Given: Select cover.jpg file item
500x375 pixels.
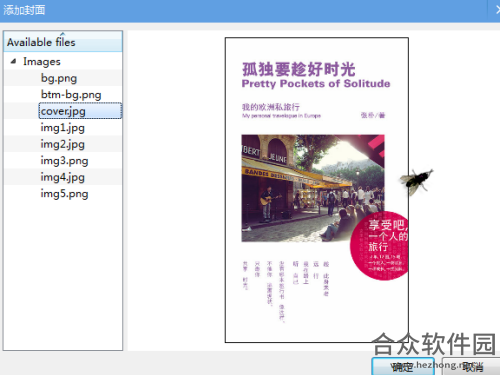Looking at the screenshot, I should (80, 111).
